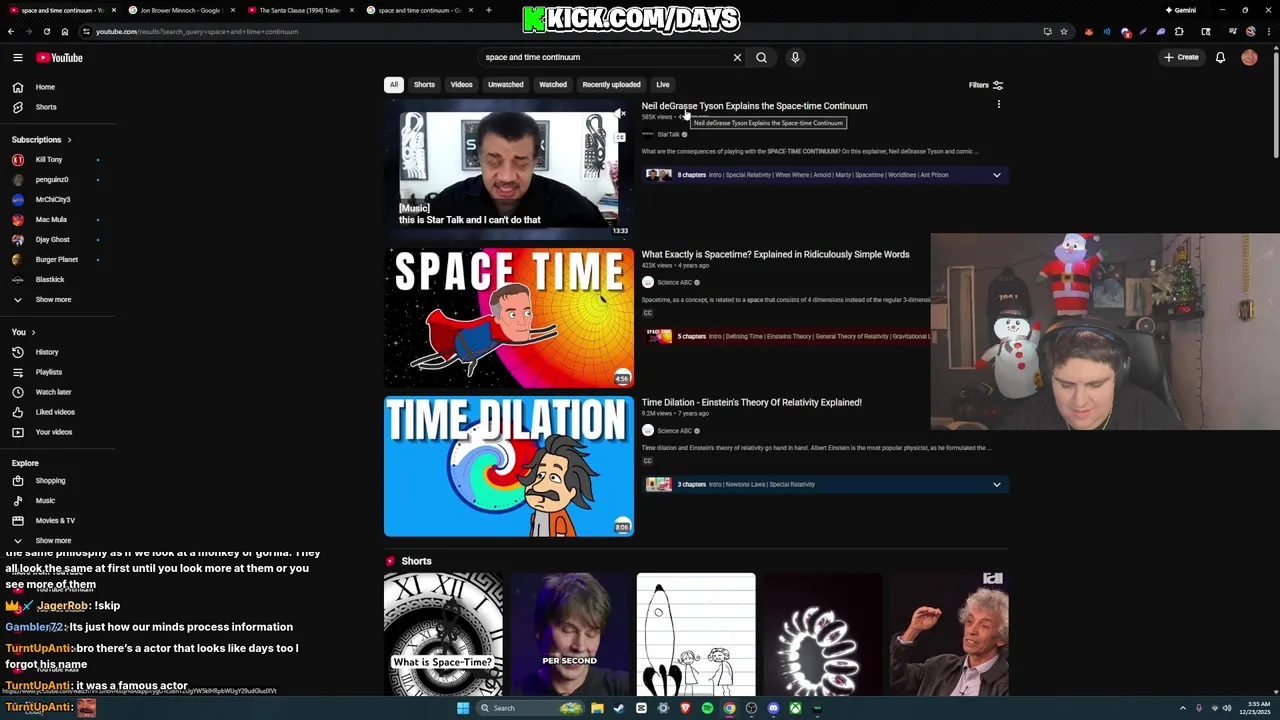Expand the Subscriptions section header

[x=42, y=140]
